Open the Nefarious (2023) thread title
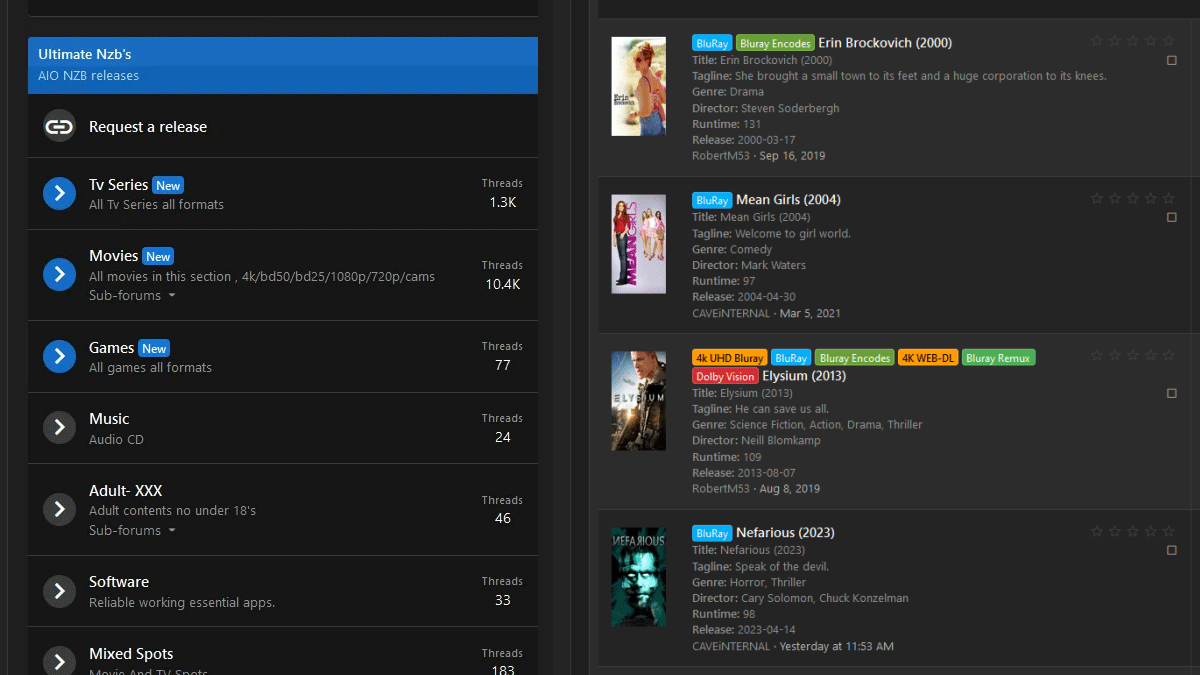Image resolution: width=1200 pixels, height=675 pixels. 785,533
